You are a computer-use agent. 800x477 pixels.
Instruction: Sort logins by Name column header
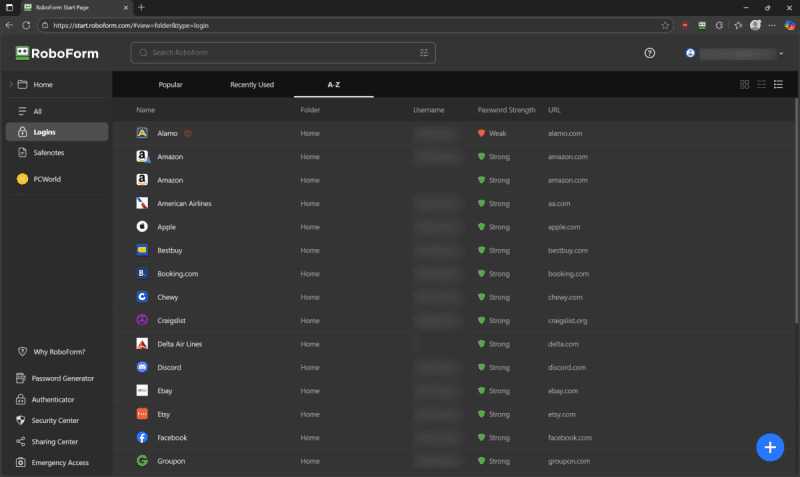146,109
